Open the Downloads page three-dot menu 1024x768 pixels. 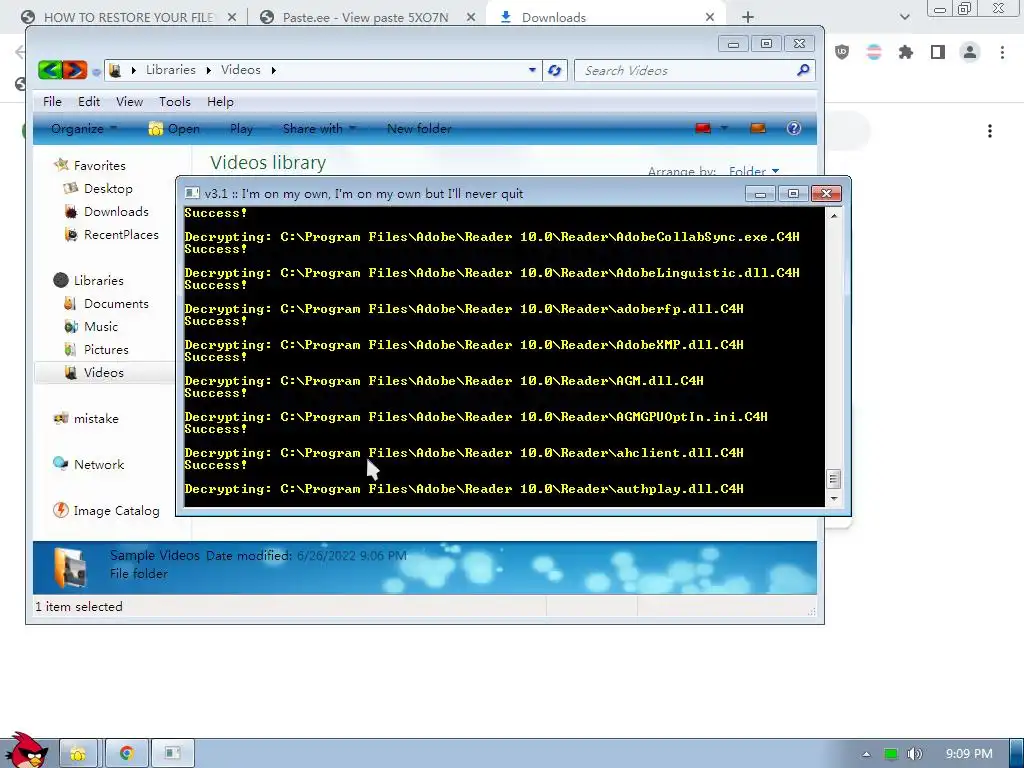990,131
